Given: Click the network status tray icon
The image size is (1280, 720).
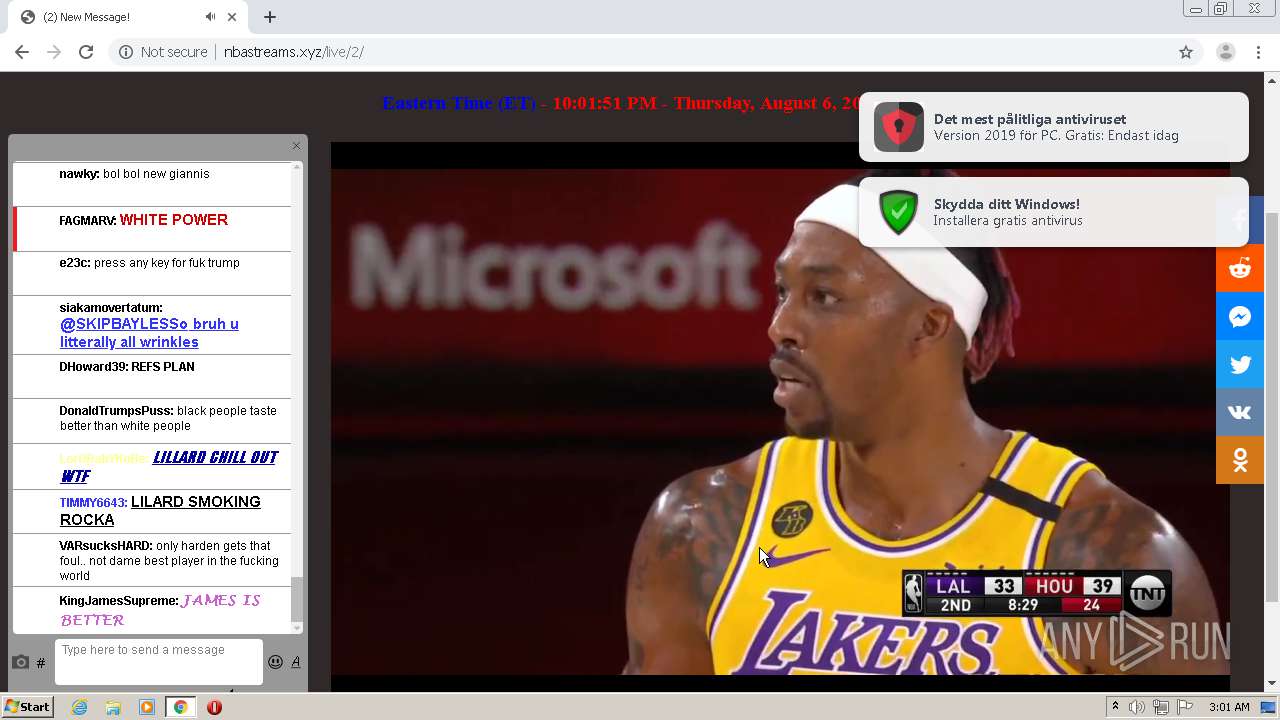Looking at the screenshot, I should pyautogui.click(x=1161, y=707).
